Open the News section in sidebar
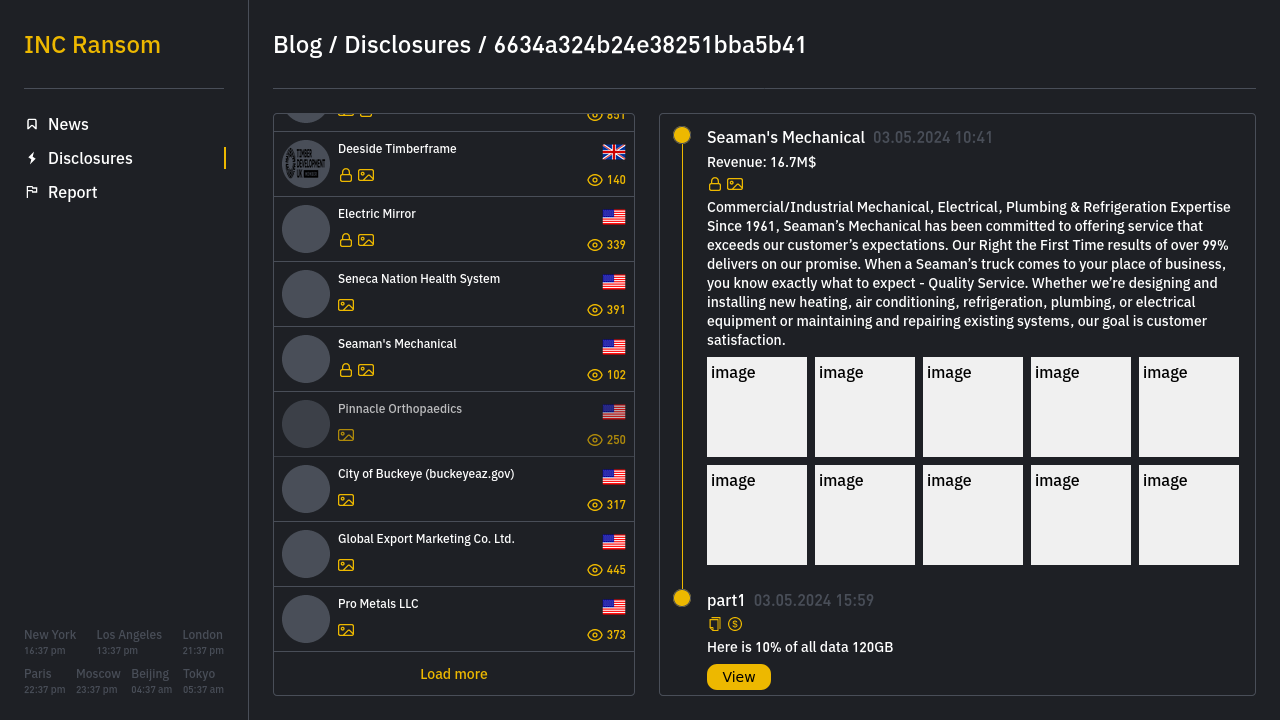Screen dimensions: 1280x720 click(x=68, y=124)
